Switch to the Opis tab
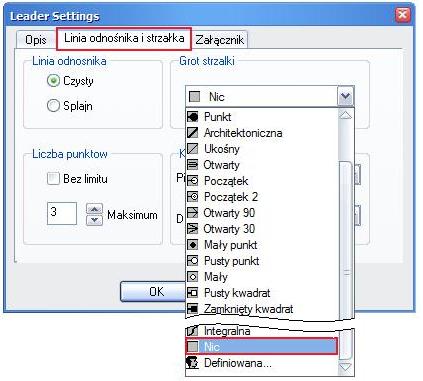Image resolution: width=423 pixels, height=381 pixels. [36, 40]
